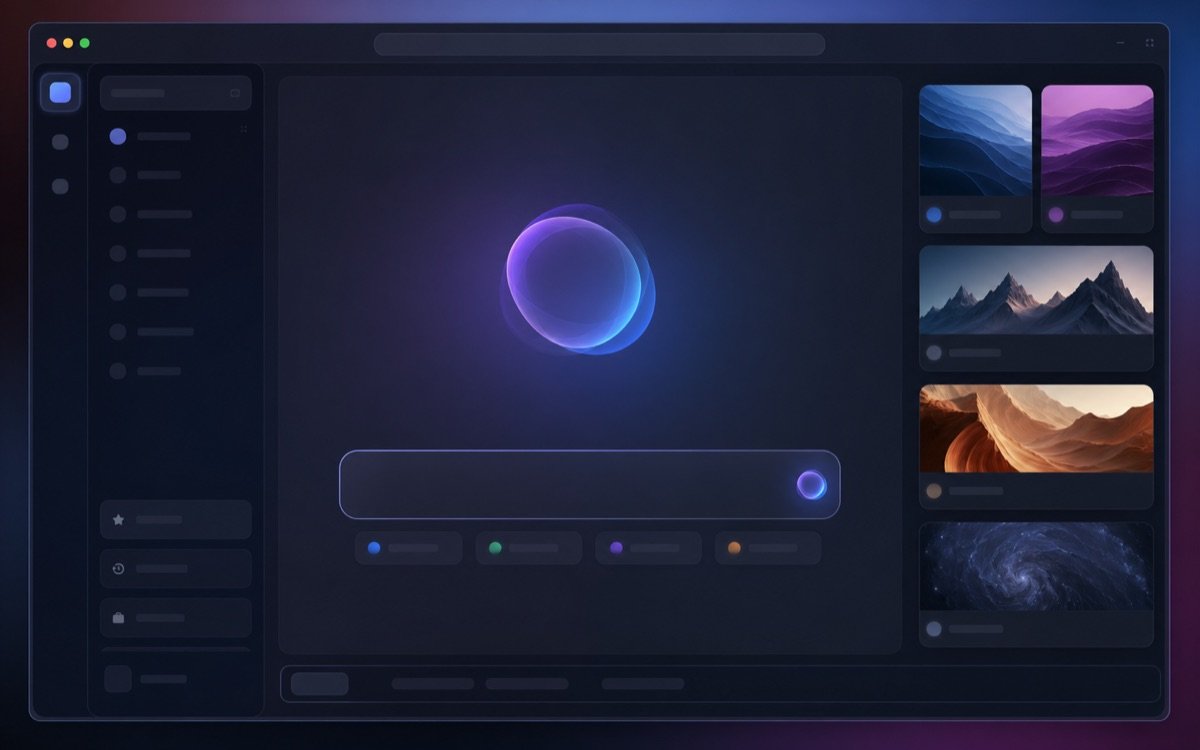
Task: Click the sidebar header search bar
Action: (175, 93)
